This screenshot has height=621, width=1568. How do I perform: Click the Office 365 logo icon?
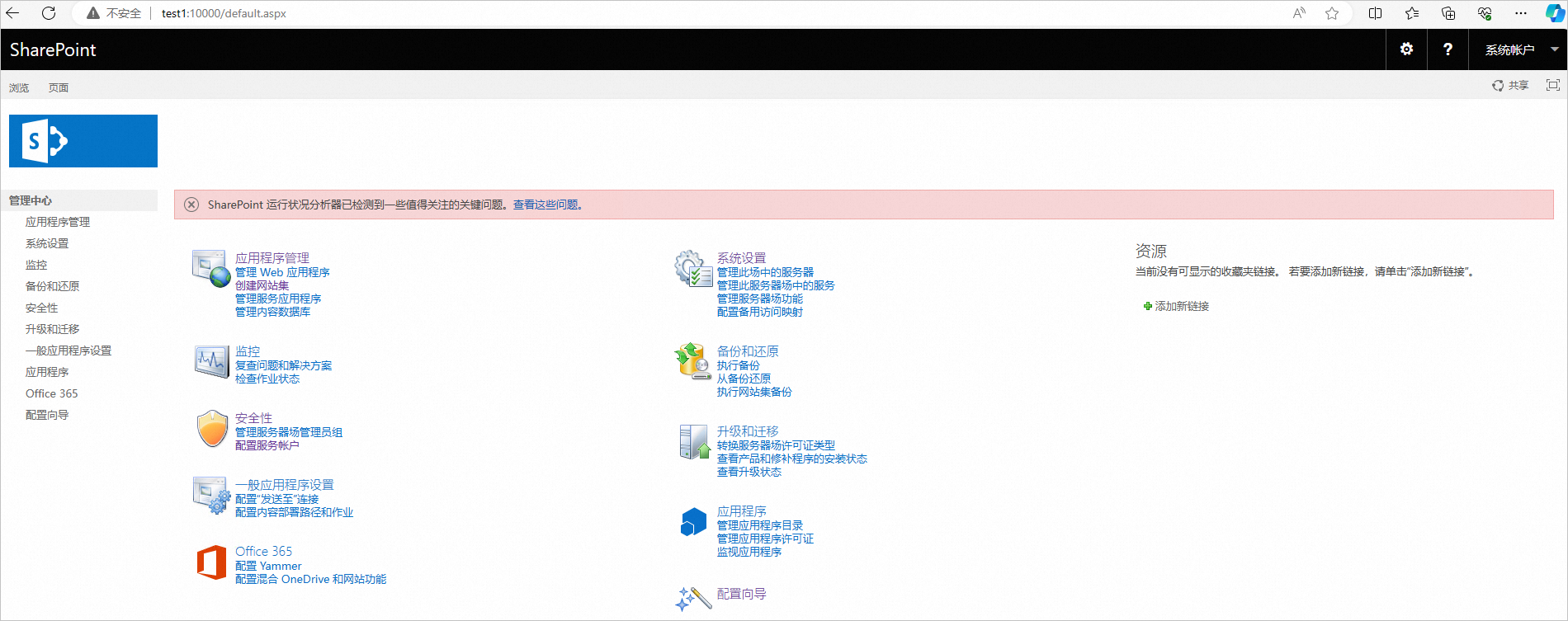pyautogui.click(x=211, y=562)
